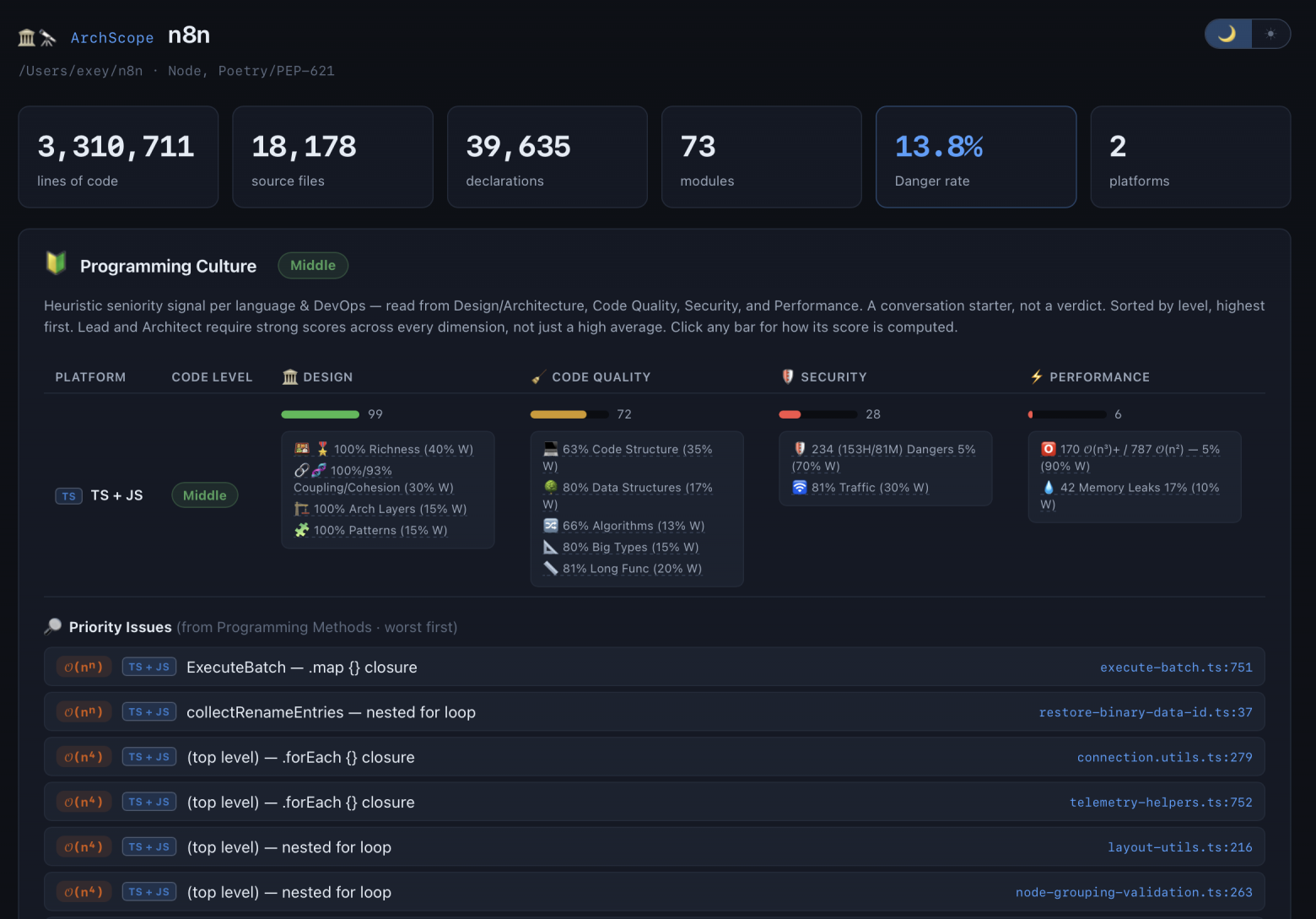Open the execute-batch.ts:751 file link

click(x=1176, y=668)
